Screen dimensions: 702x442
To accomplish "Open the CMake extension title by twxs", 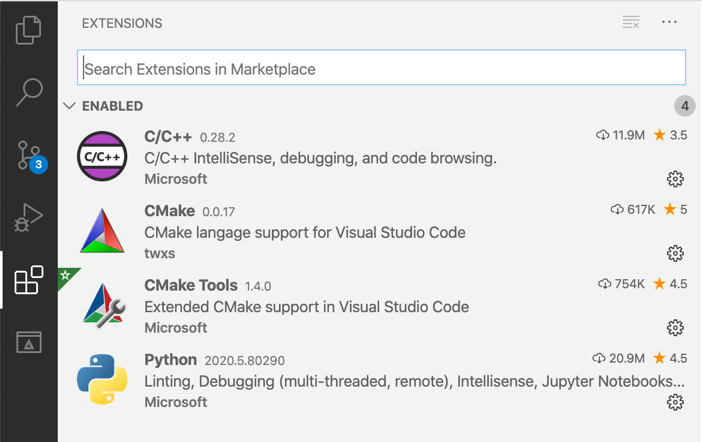I will pyautogui.click(x=169, y=210).
